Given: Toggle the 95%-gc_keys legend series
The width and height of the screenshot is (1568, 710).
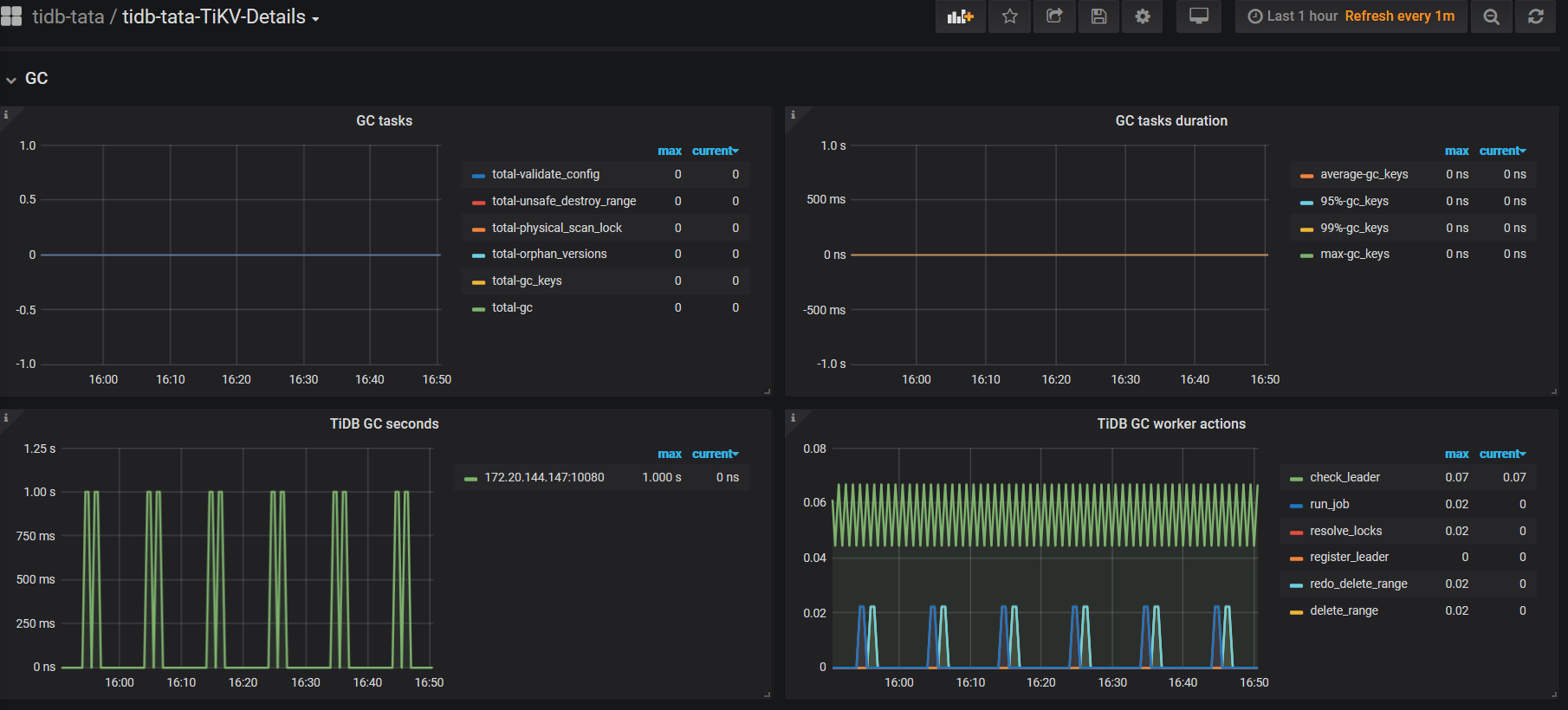Looking at the screenshot, I should pos(1354,201).
